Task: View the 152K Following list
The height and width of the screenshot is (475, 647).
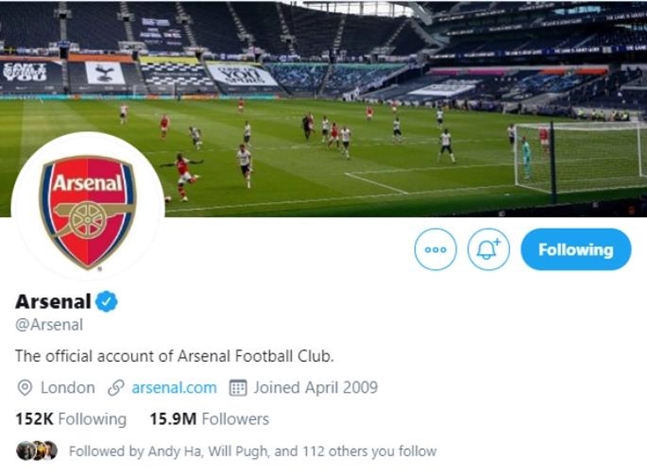Action: (x=70, y=419)
